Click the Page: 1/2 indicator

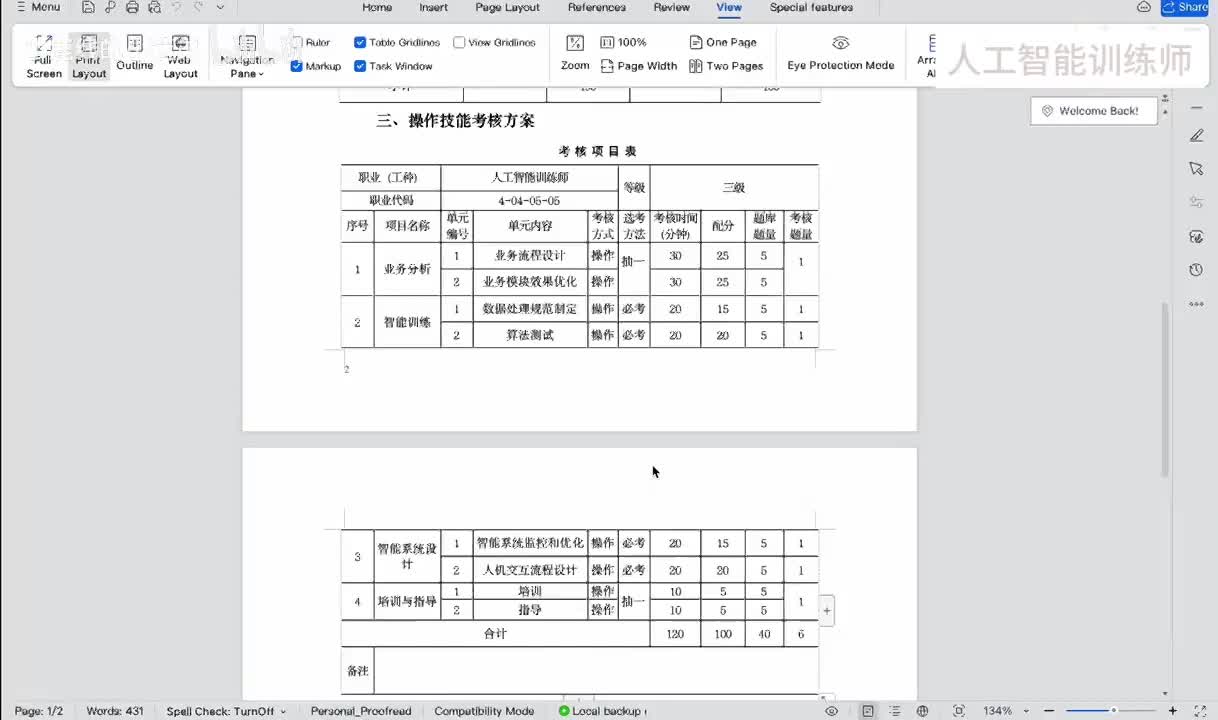coord(39,711)
